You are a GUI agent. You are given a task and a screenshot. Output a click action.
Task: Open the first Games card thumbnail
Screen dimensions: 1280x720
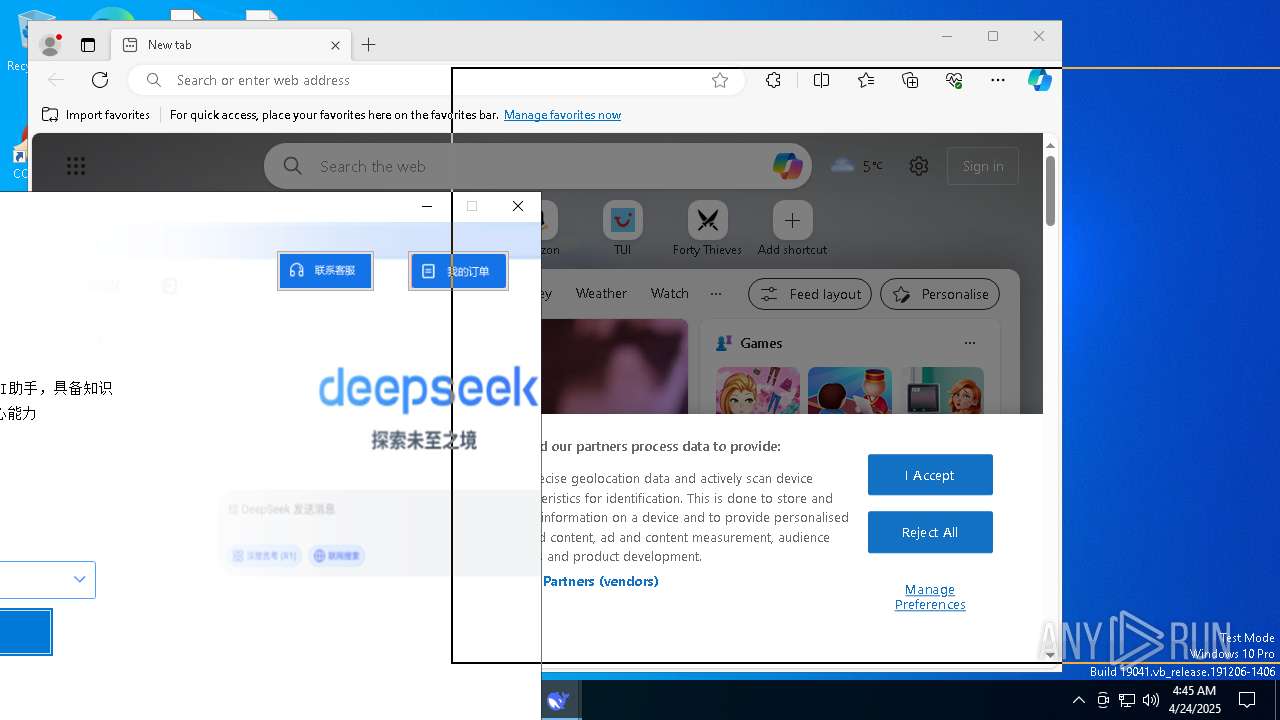[x=758, y=390]
